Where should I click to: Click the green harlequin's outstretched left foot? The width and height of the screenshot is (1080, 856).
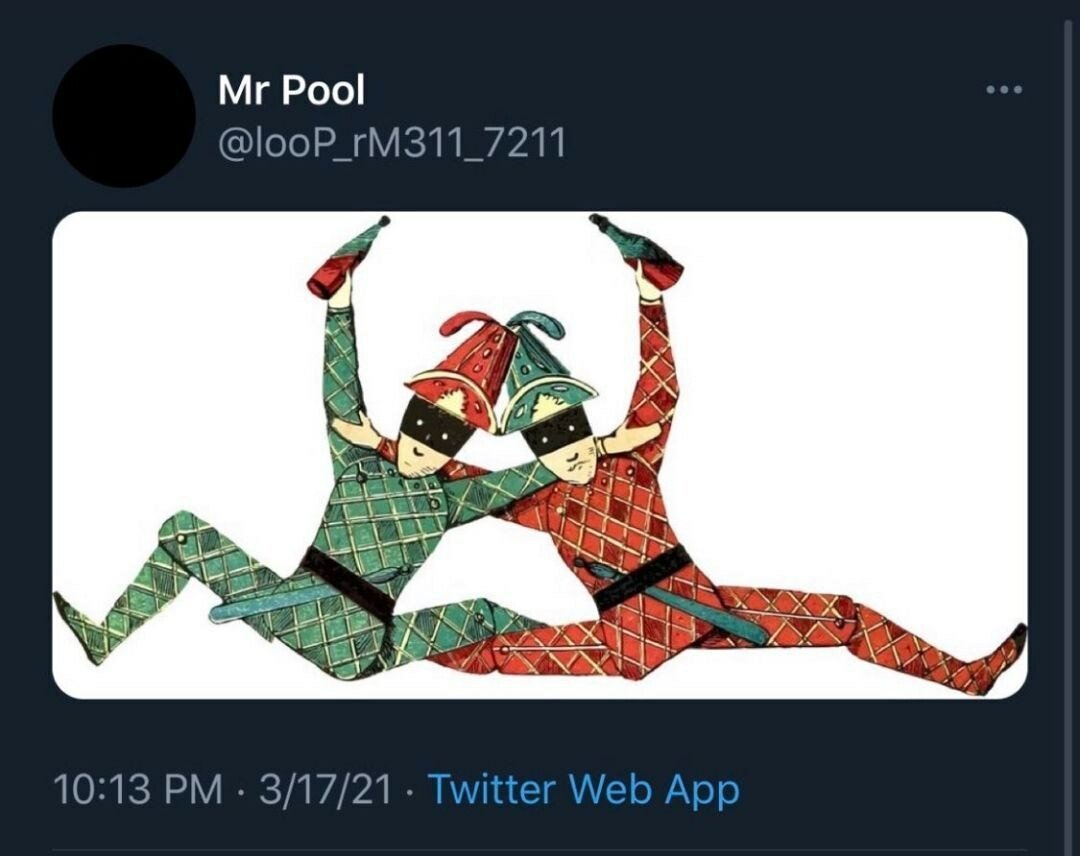(x=75, y=620)
